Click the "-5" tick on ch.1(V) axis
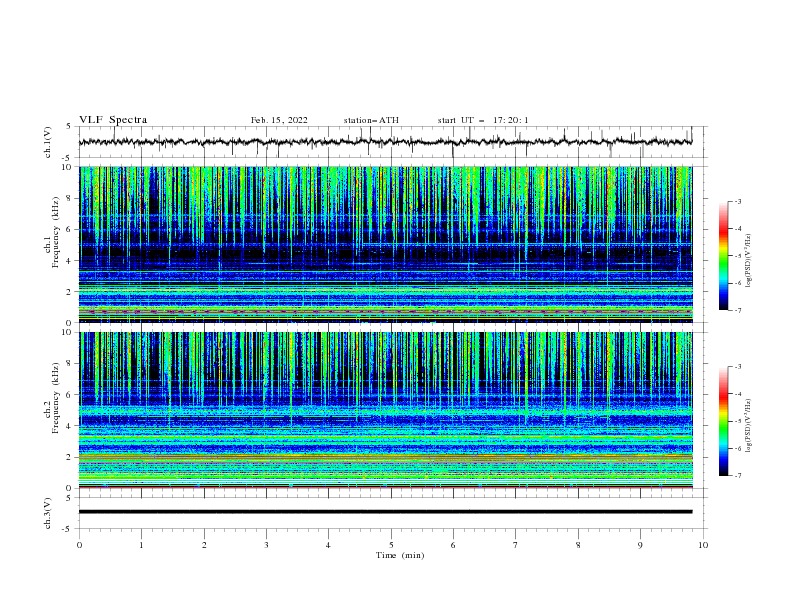Viewport: 792px width, 612px height. pos(68,158)
